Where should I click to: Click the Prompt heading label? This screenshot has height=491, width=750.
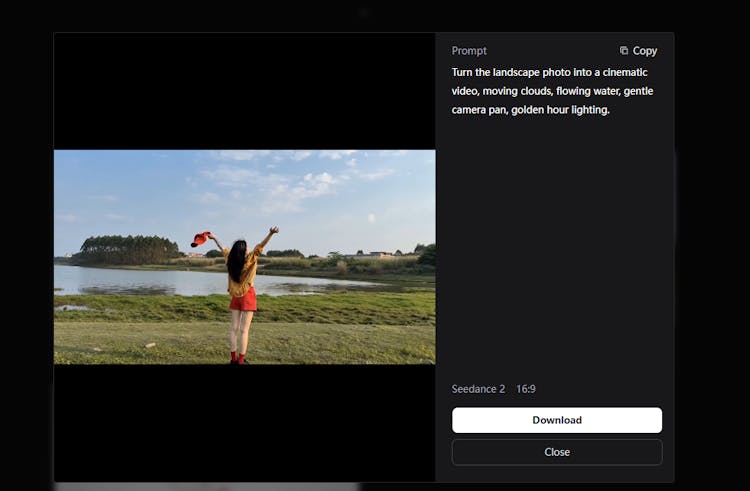469,51
